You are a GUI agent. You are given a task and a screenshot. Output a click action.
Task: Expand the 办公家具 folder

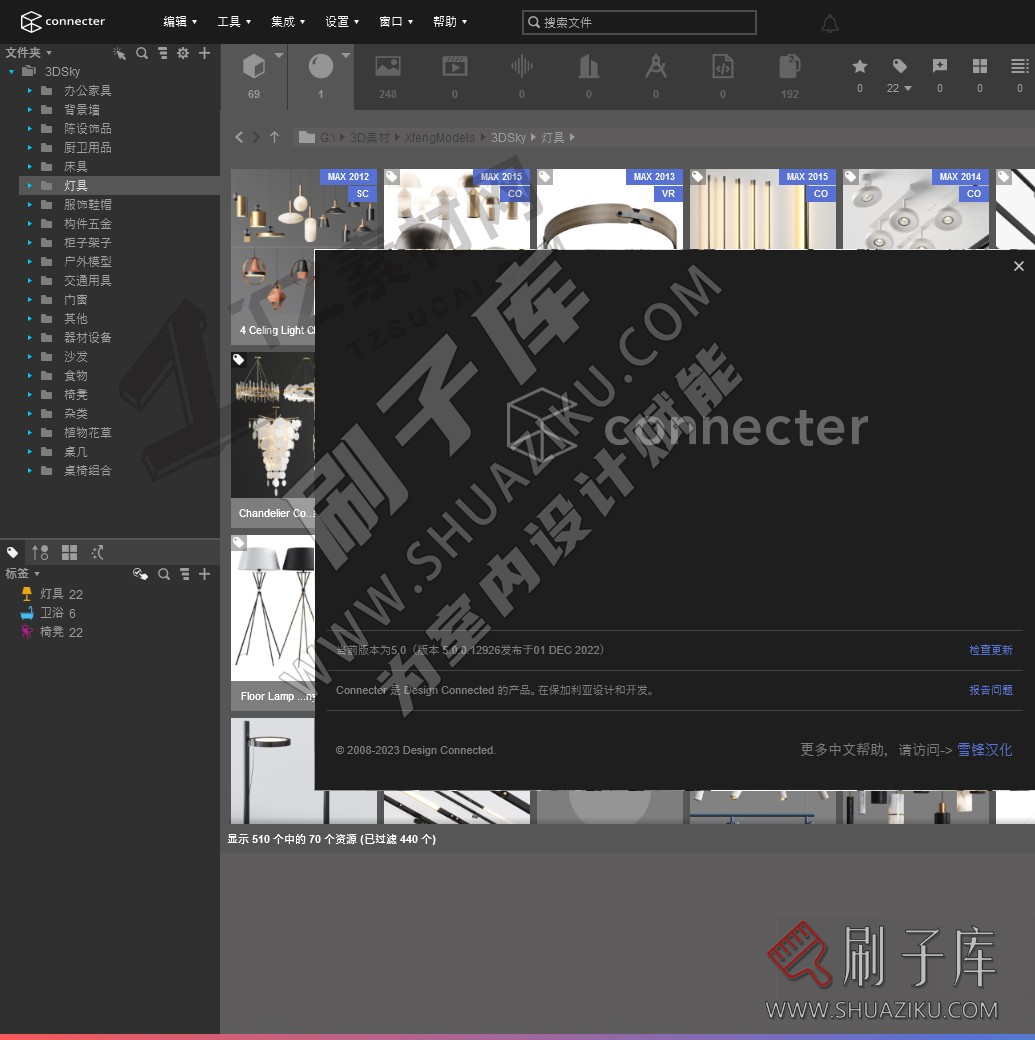click(x=30, y=90)
